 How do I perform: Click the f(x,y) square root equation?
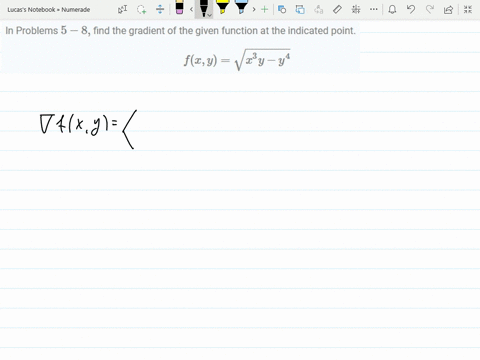(x=237, y=60)
